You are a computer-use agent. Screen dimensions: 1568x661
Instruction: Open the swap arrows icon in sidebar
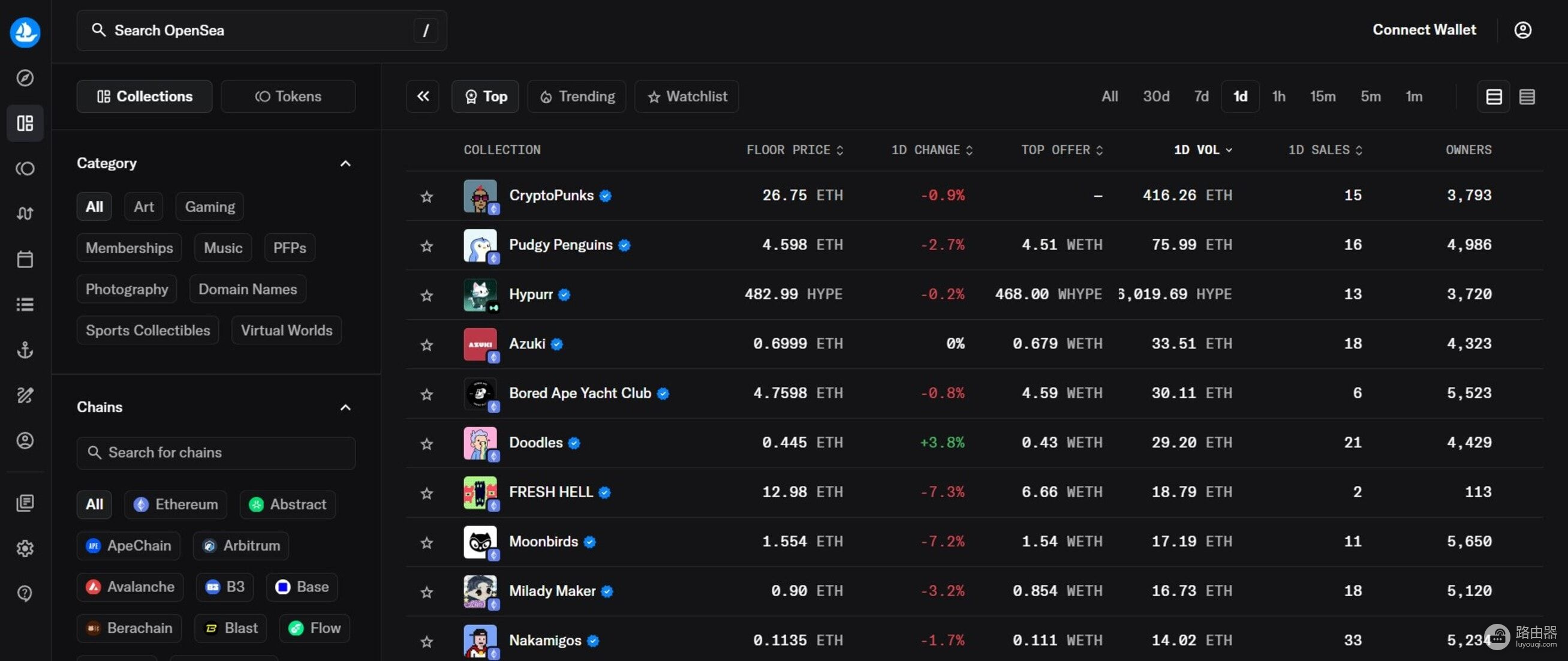click(25, 214)
